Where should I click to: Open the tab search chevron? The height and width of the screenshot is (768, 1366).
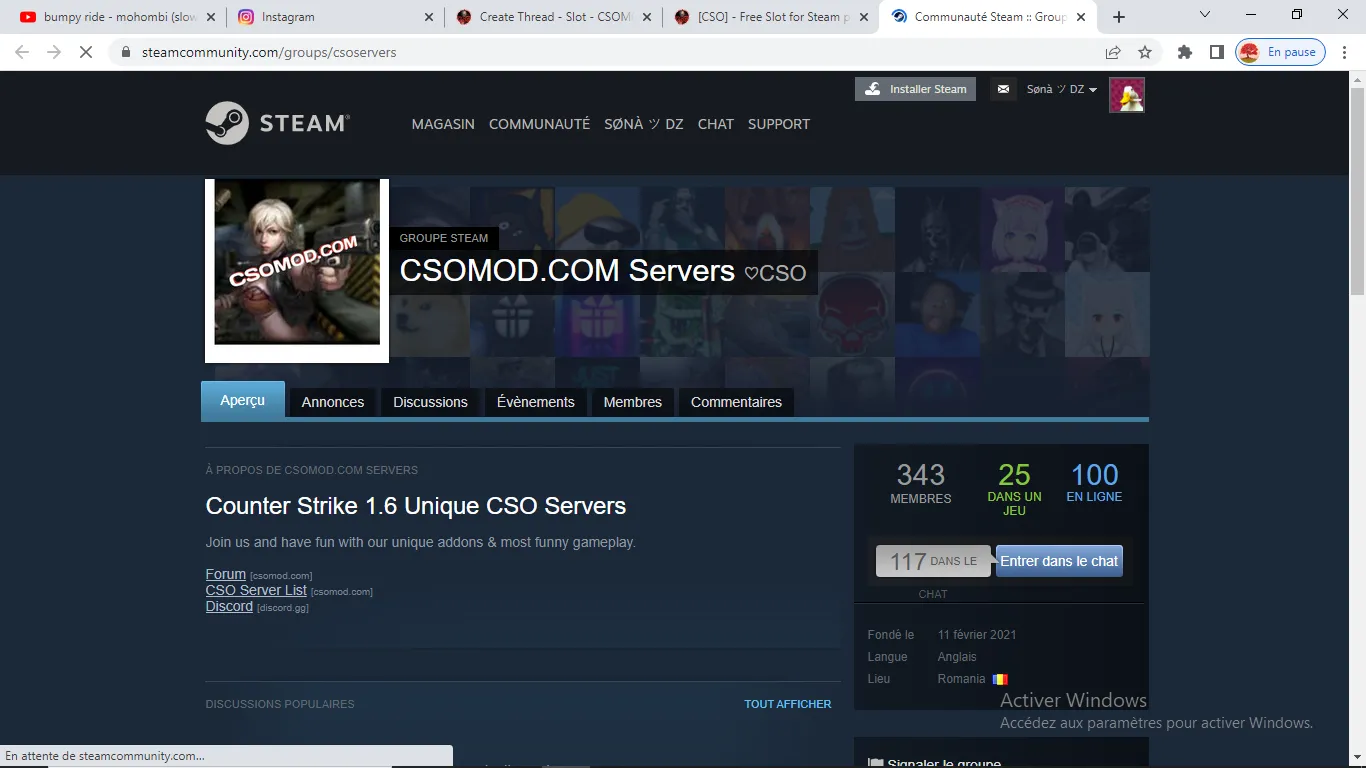point(1205,15)
